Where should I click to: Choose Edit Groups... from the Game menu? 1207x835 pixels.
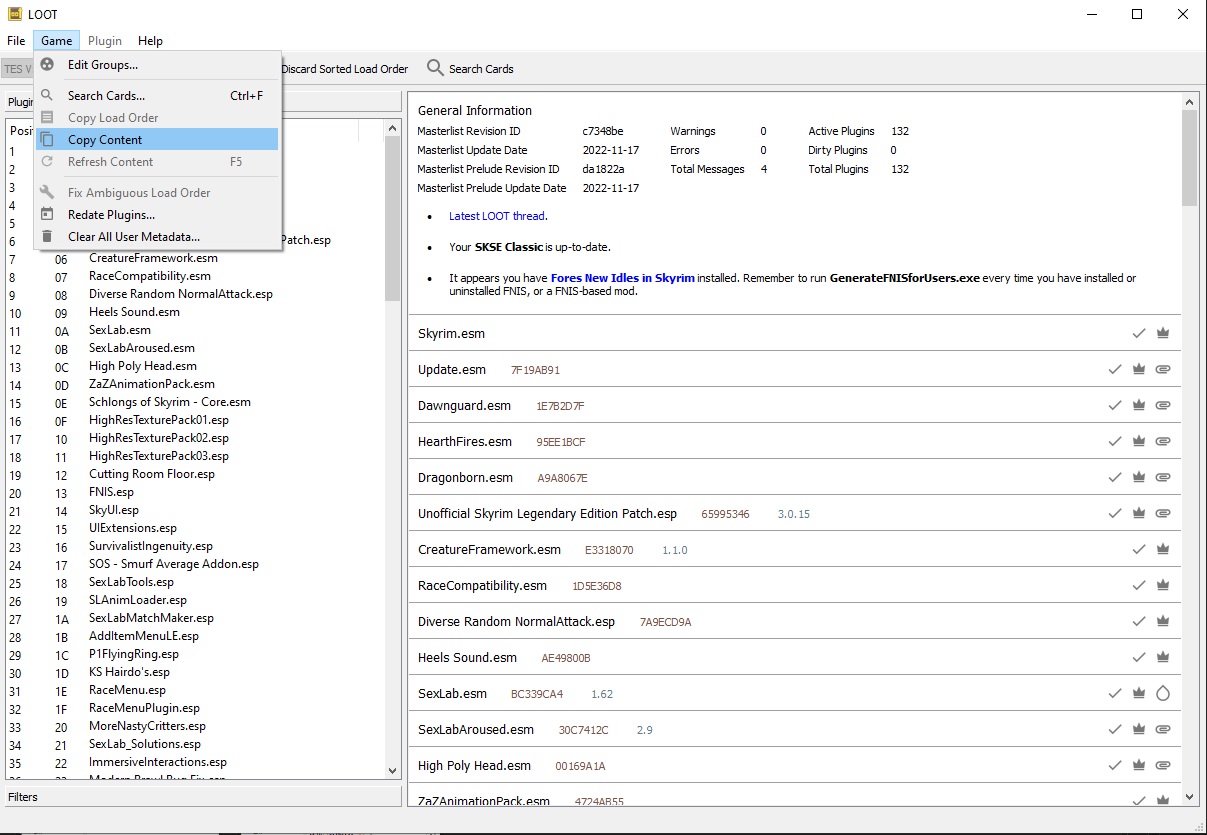[x=157, y=65]
